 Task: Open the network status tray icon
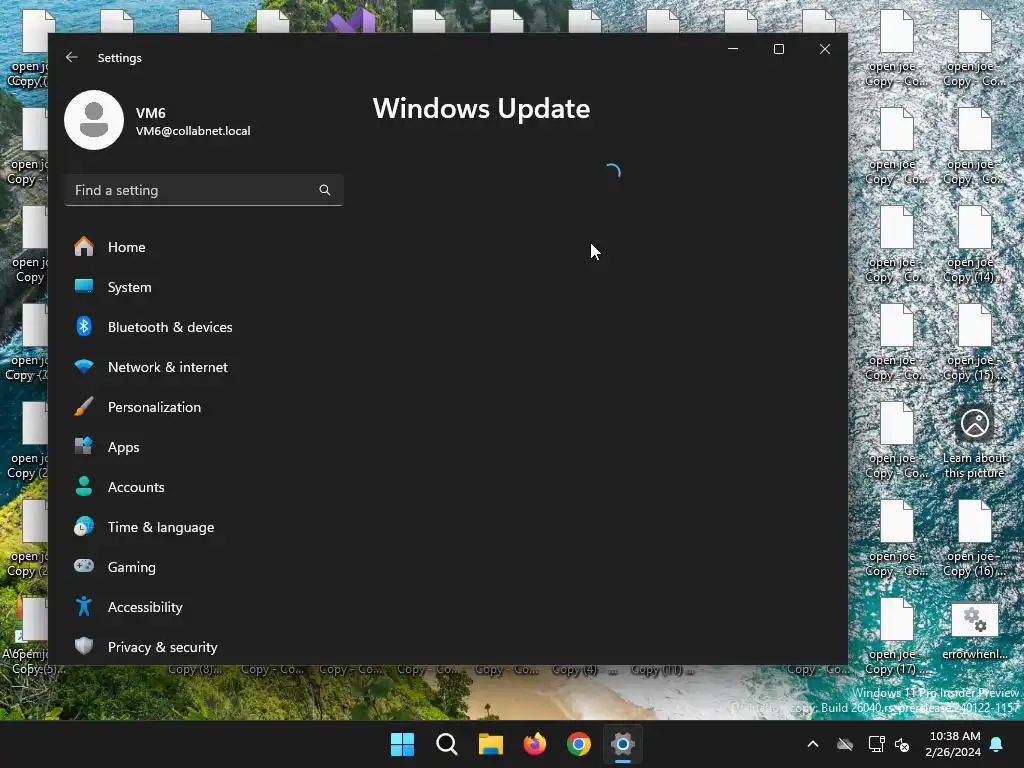pos(876,744)
